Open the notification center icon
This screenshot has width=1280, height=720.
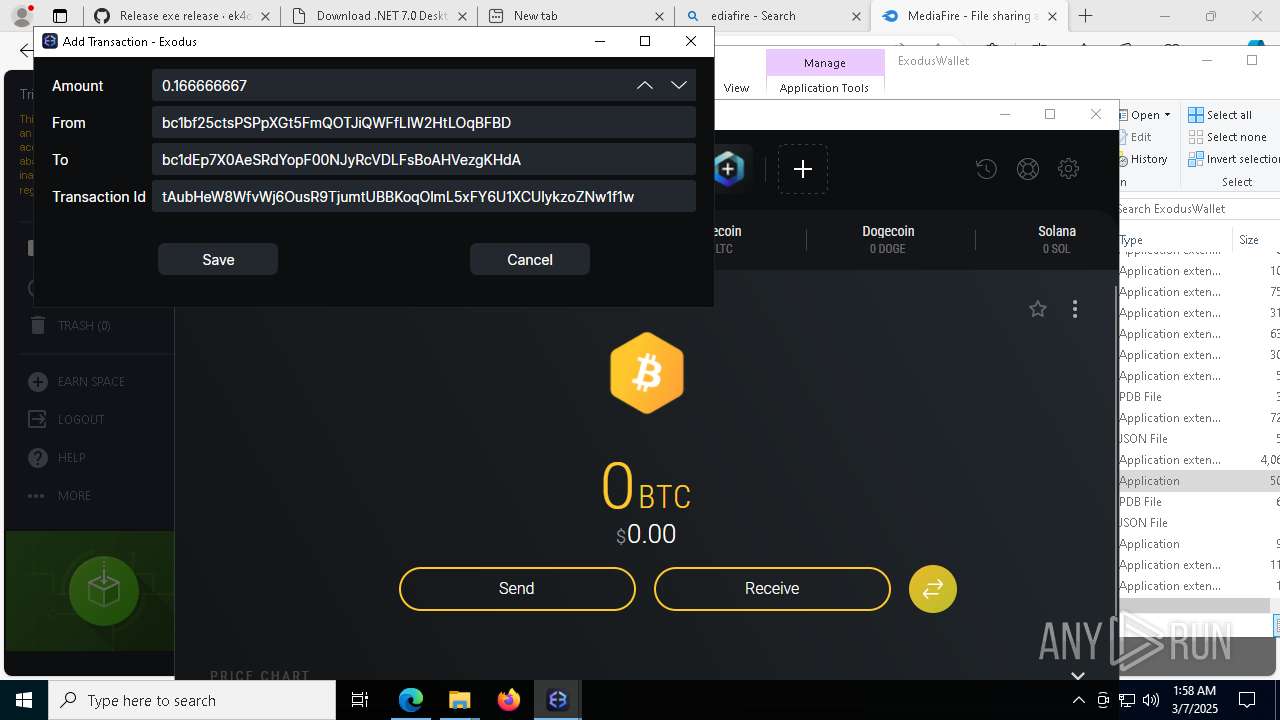tap(1247, 700)
